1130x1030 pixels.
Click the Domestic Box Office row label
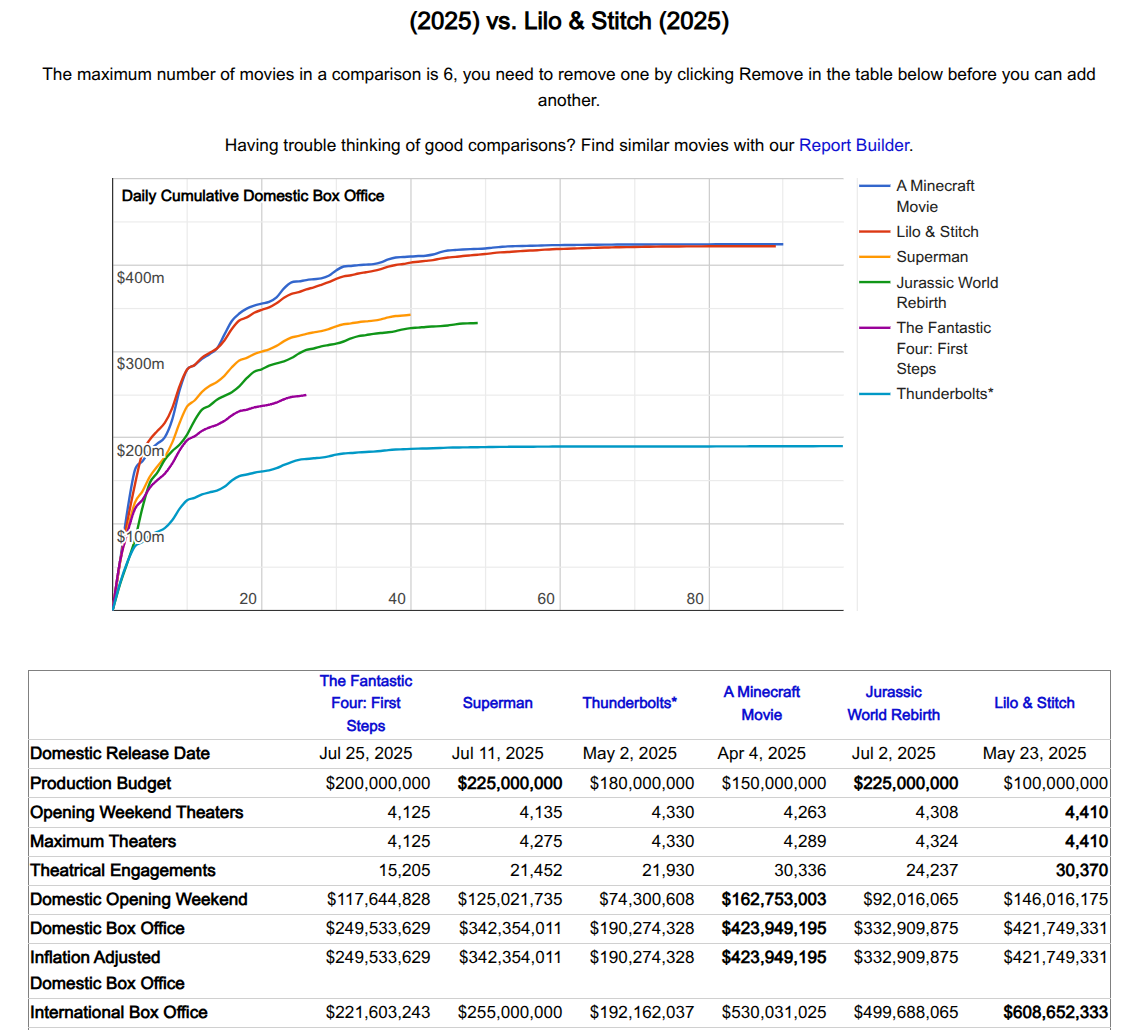click(x=107, y=928)
